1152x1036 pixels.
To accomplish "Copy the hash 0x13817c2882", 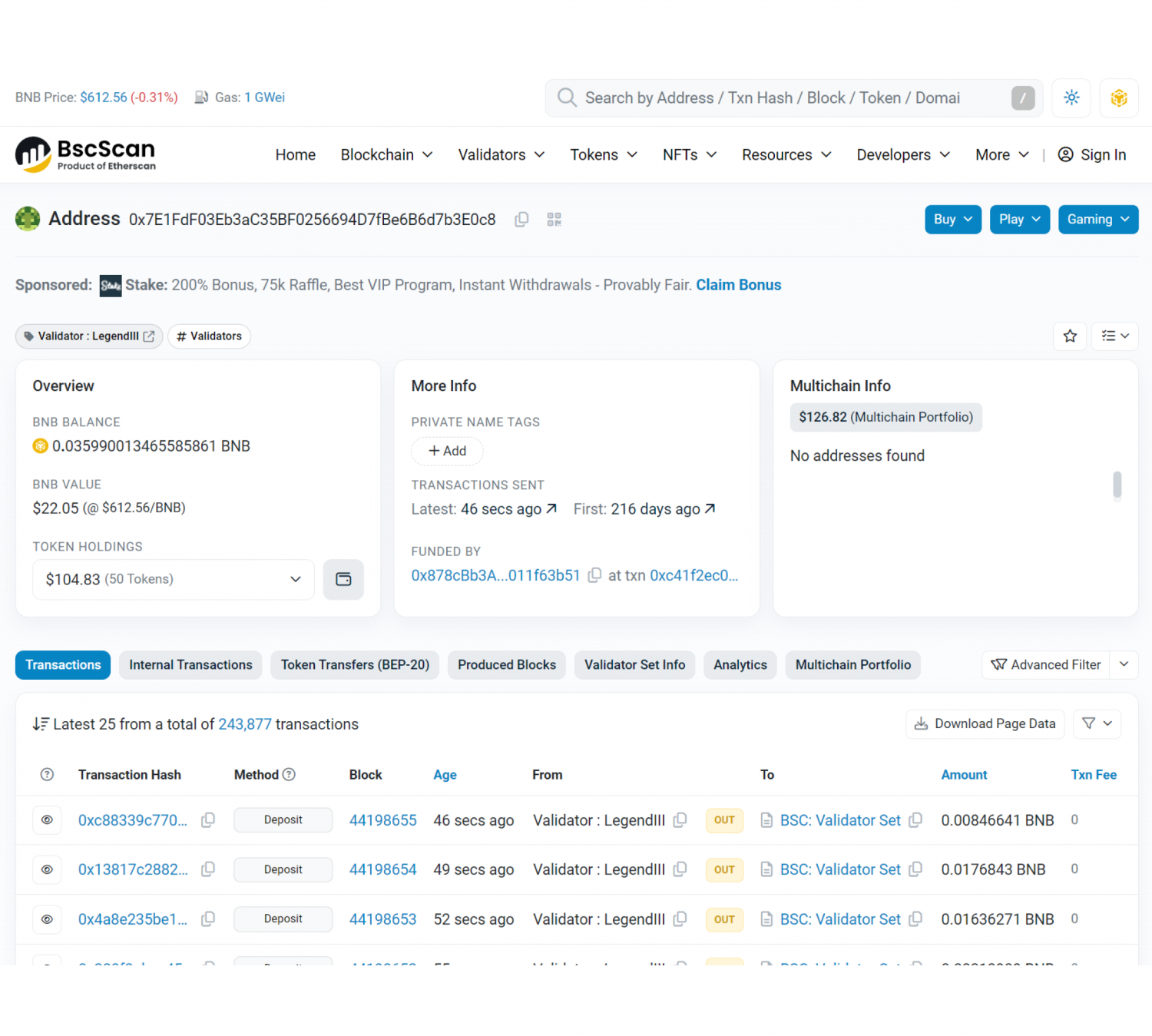I will pos(207,869).
